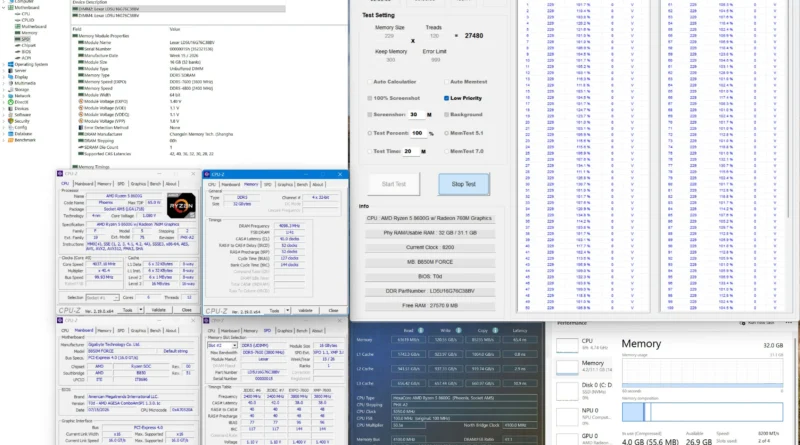The height and width of the screenshot is (445, 800).
Task: Click Run new task in Task Manager
Action: point(759,323)
